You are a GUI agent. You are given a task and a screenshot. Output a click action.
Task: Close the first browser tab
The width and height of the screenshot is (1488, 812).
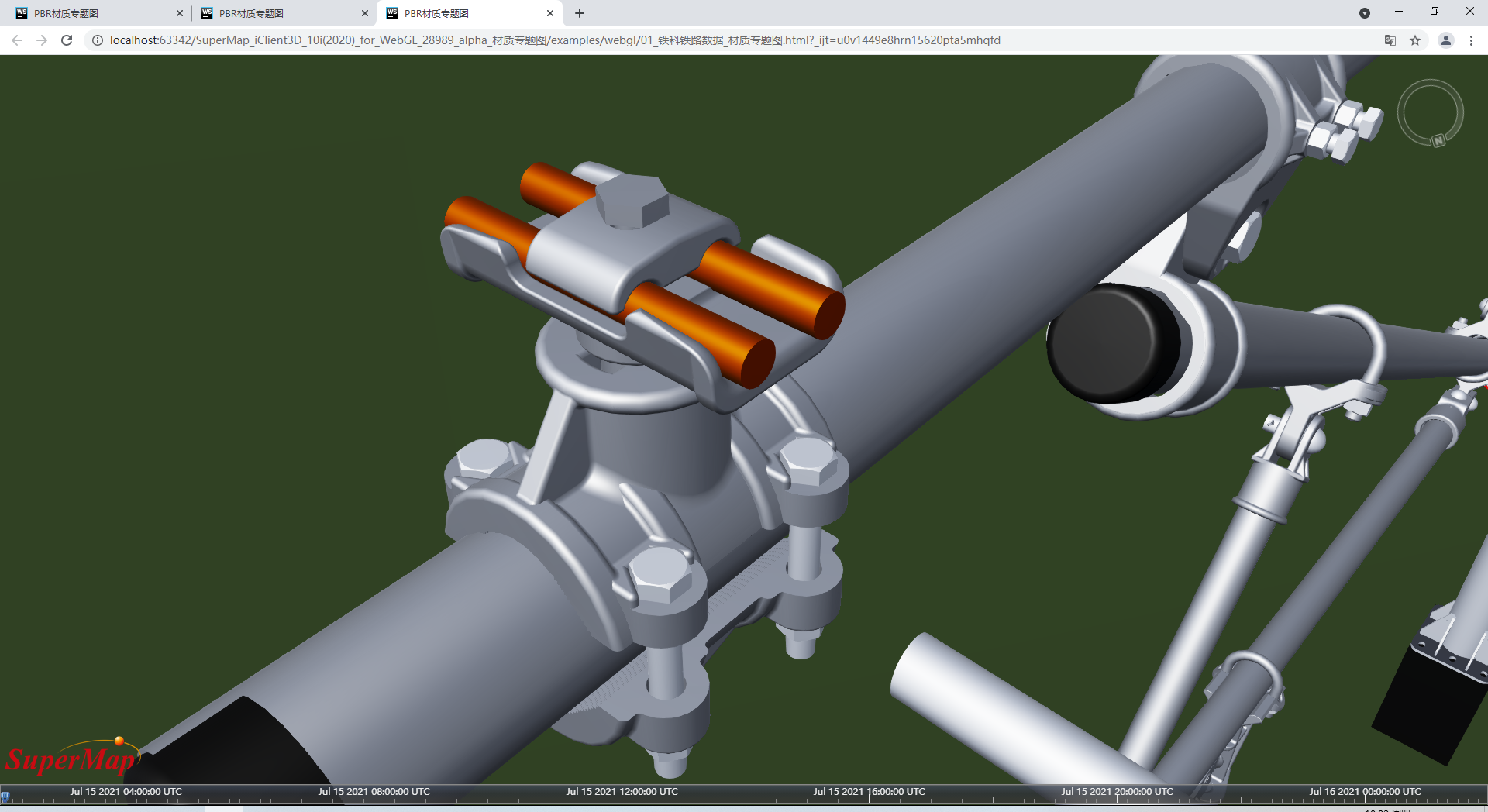point(180,13)
